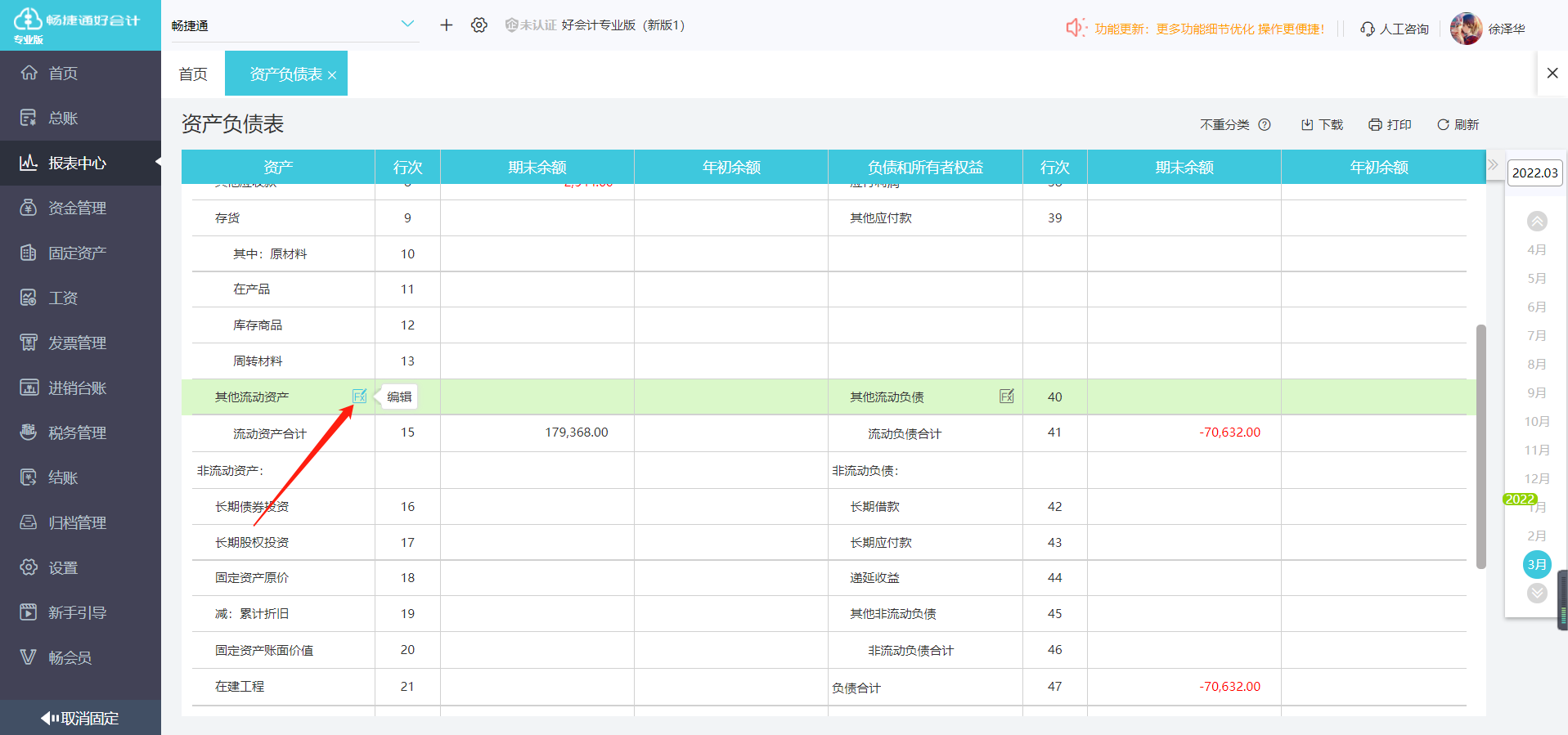Select 报表中心 report center menu
The image size is (1568, 735).
80,163
